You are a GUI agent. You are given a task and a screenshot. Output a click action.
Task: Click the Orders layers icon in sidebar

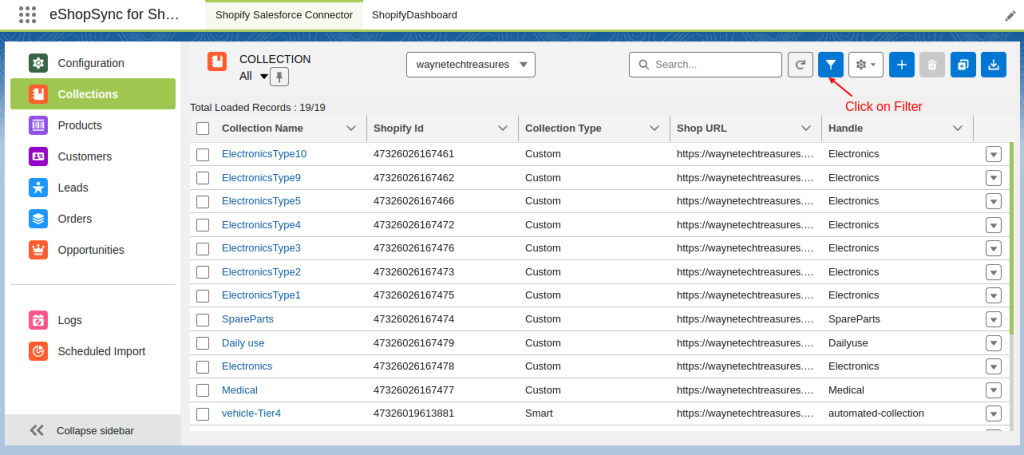point(38,219)
